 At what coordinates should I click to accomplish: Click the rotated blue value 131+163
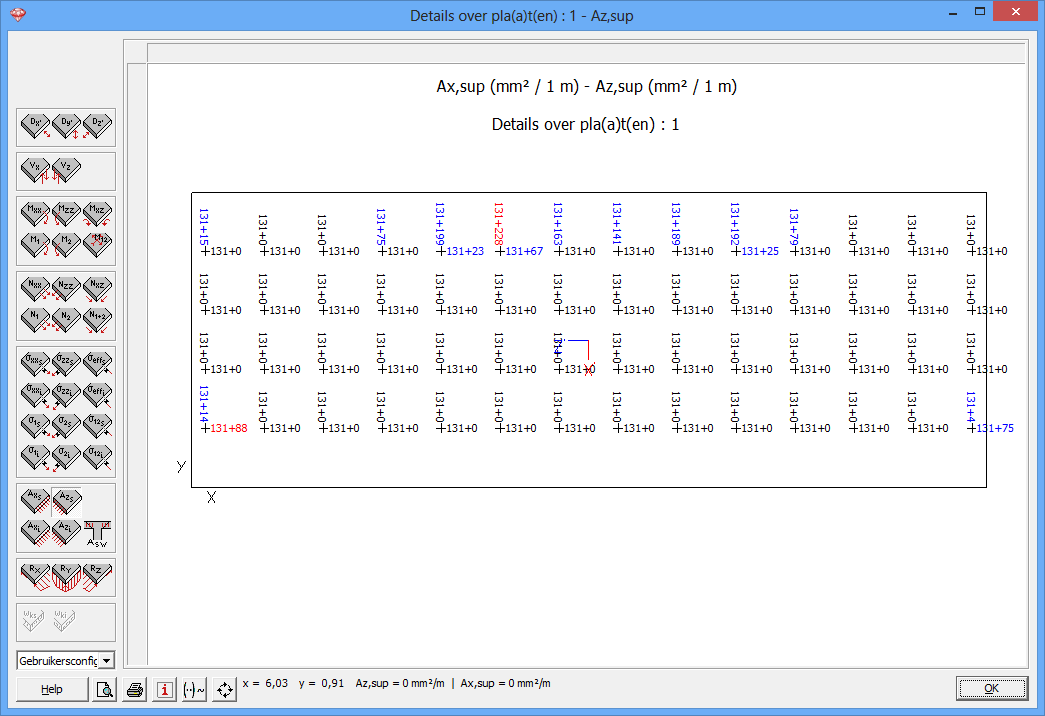(x=558, y=224)
